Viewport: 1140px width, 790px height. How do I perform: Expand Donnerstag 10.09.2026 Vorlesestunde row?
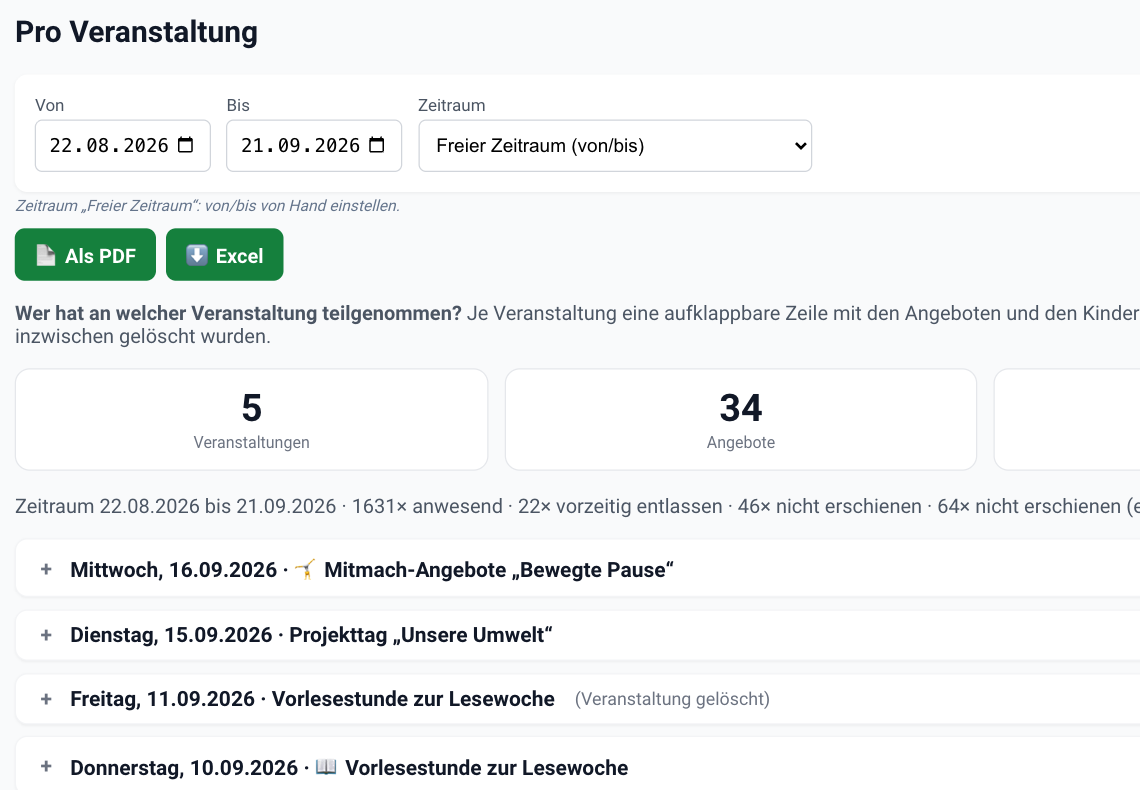pyautogui.click(x=47, y=766)
